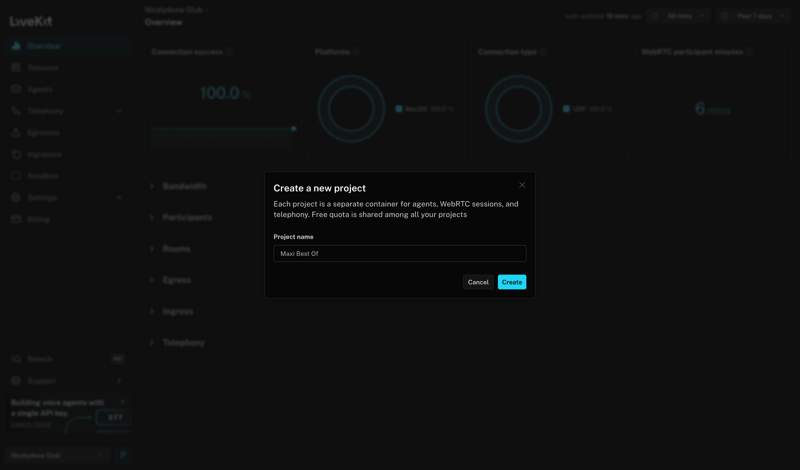Close the Create a new project dialog

pyautogui.click(x=522, y=185)
